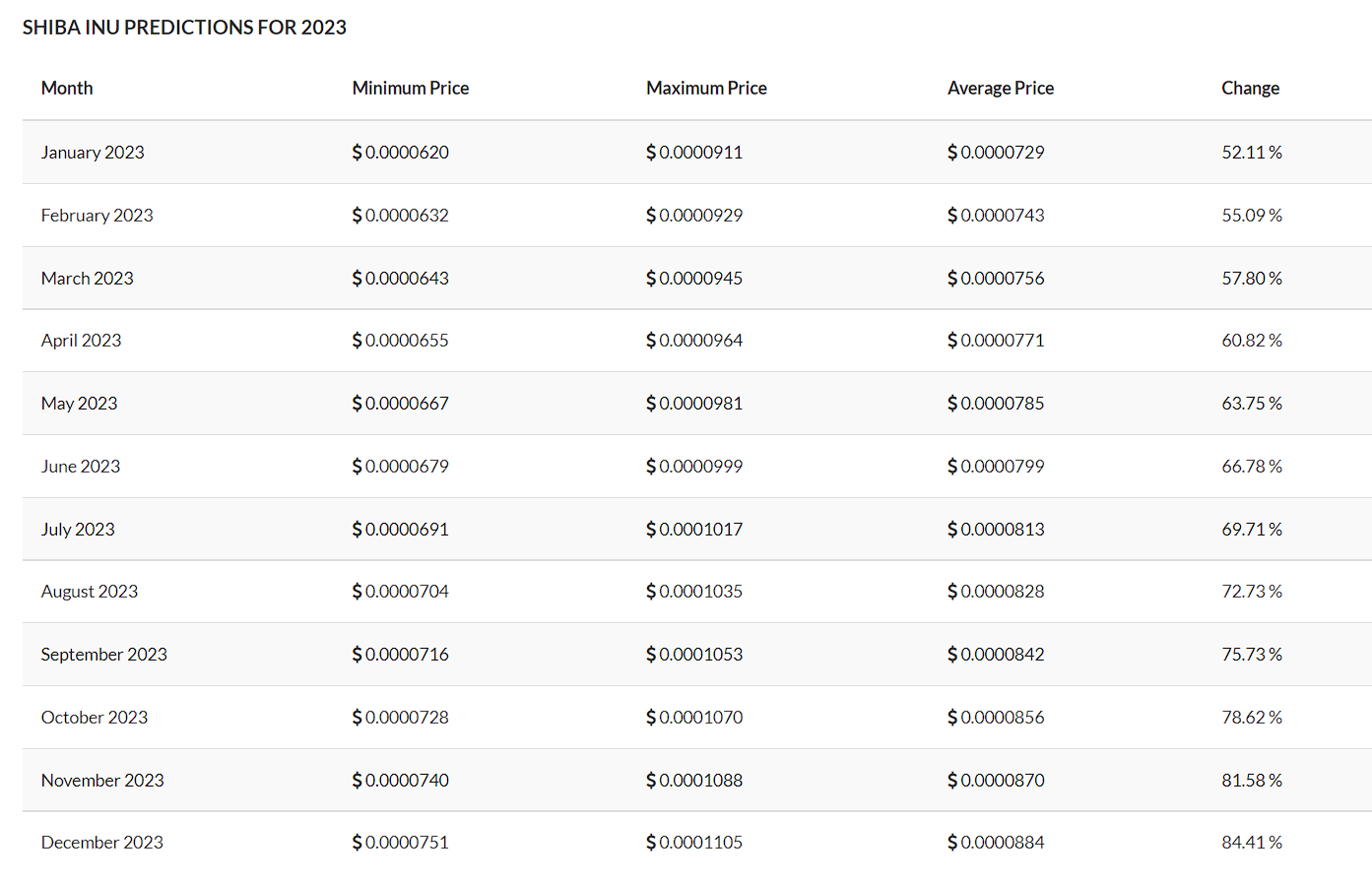Image resolution: width=1372 pixels, height=882 pixels.
Task: Click average price $0.0000756
Action: 996,278
